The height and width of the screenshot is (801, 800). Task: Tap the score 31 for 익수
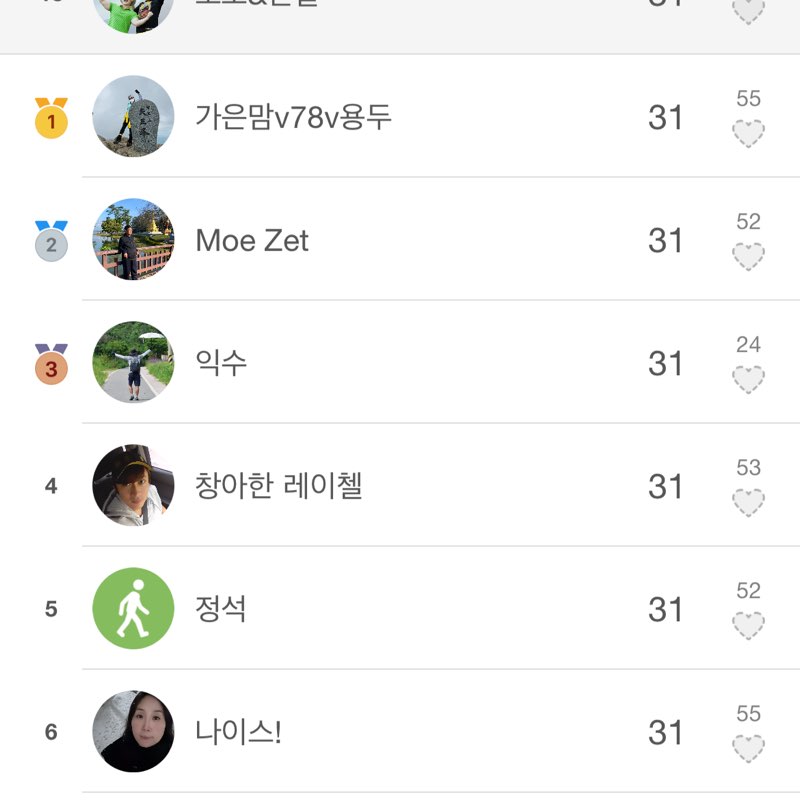(x=665, y=364)
